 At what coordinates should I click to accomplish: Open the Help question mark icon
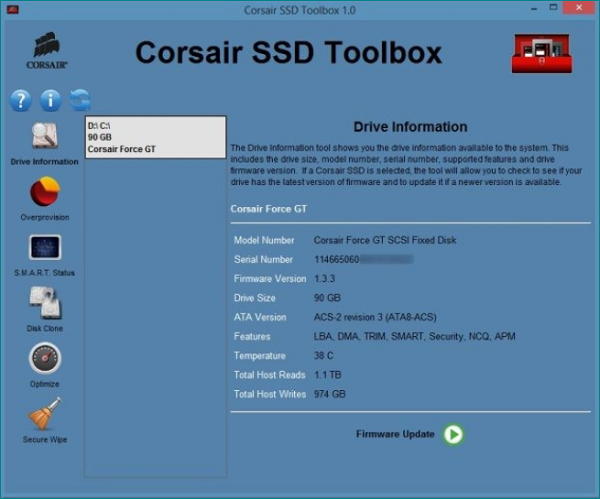click(21, 101)
